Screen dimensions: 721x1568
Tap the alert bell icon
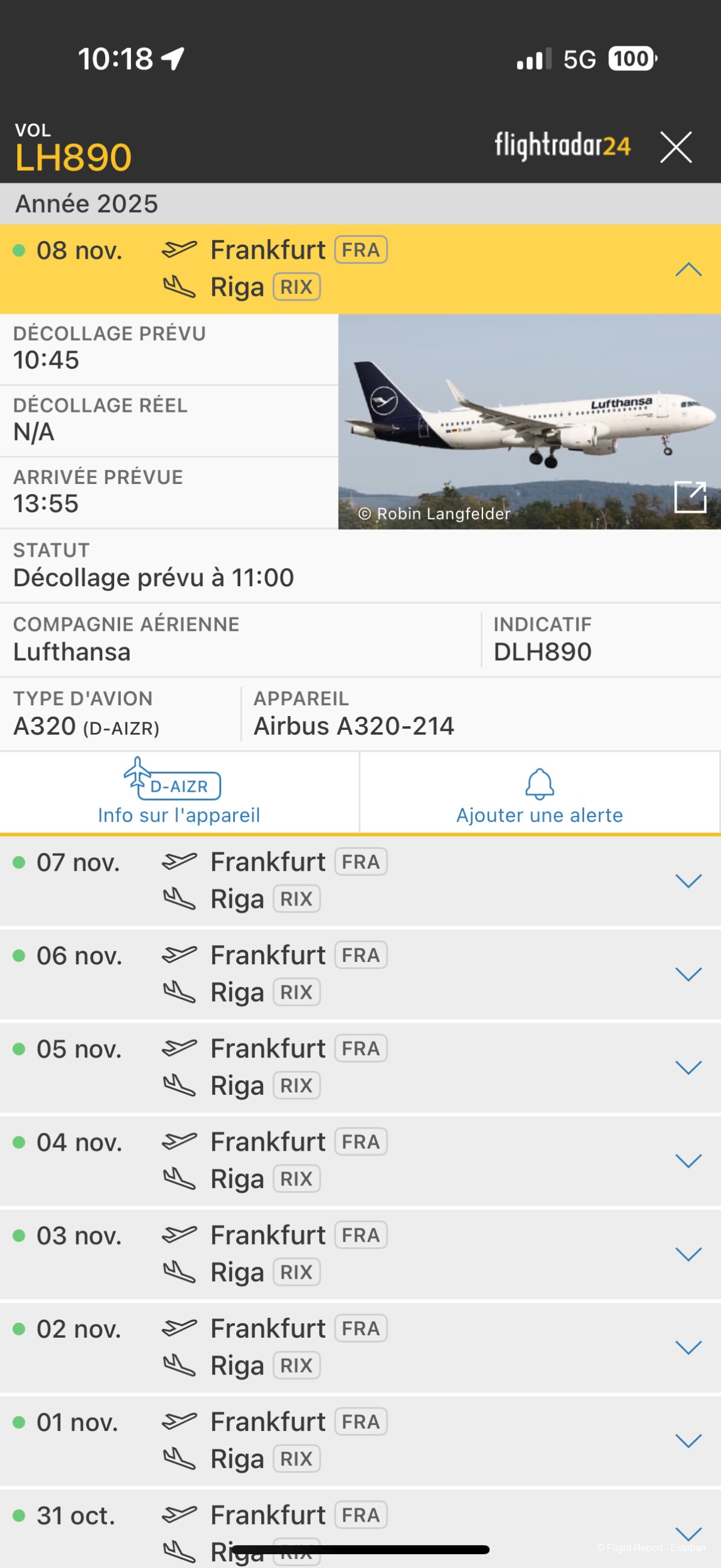540,783
